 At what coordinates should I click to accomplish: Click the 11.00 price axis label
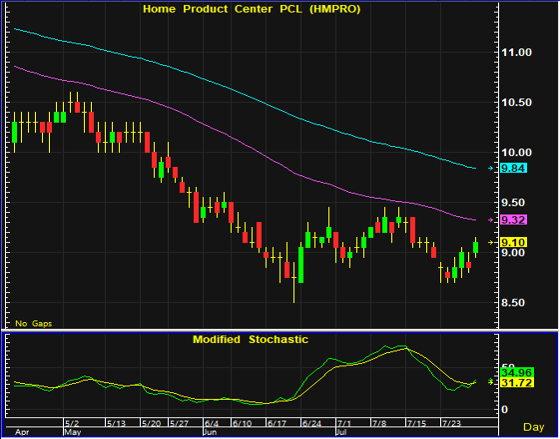tap(516, 53)
